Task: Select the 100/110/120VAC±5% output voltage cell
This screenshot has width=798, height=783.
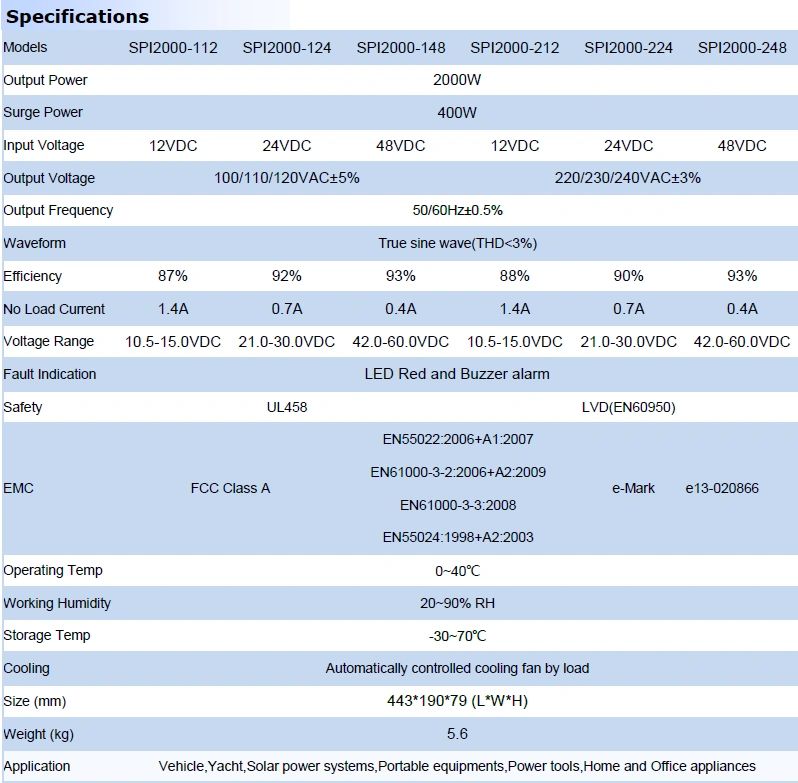Action: (x=287, y=178)
